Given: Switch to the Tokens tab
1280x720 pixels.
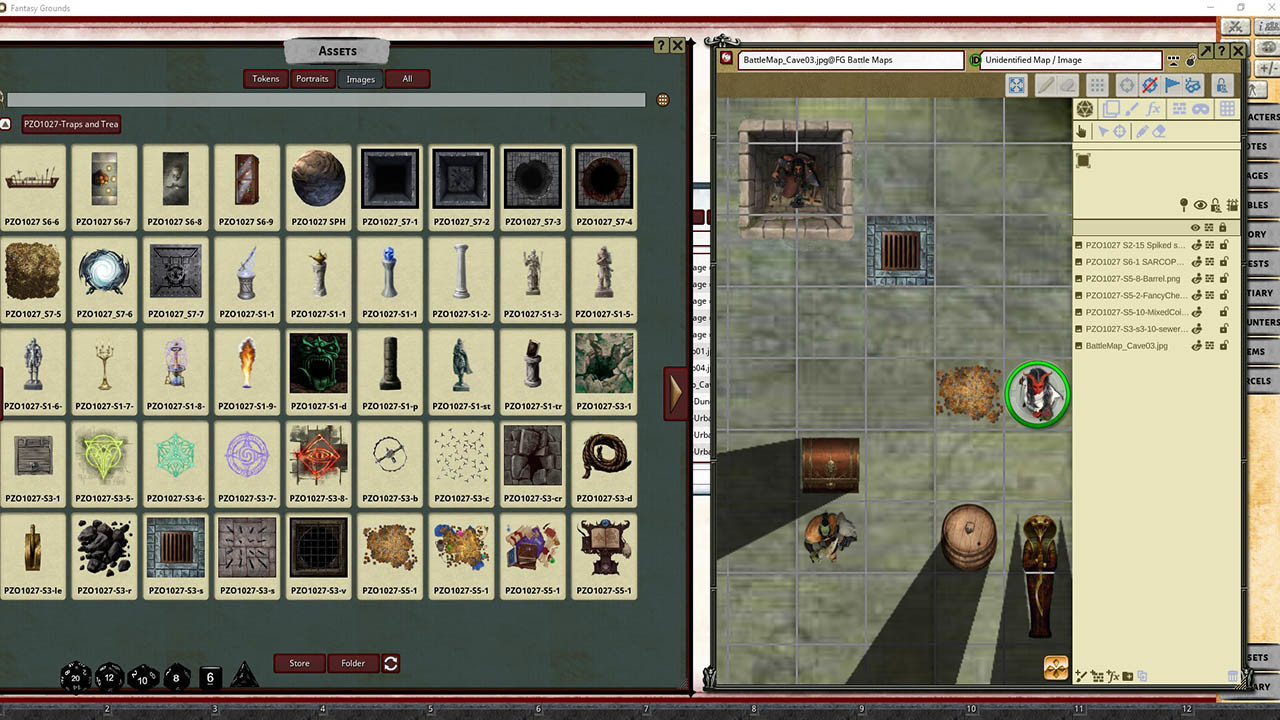Looking at the screenshot, I should pos(265,79).
